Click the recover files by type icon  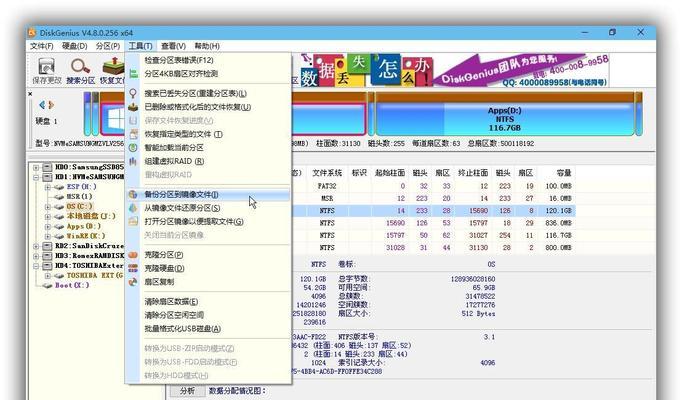pyautogui.click(x=133, y=134)
